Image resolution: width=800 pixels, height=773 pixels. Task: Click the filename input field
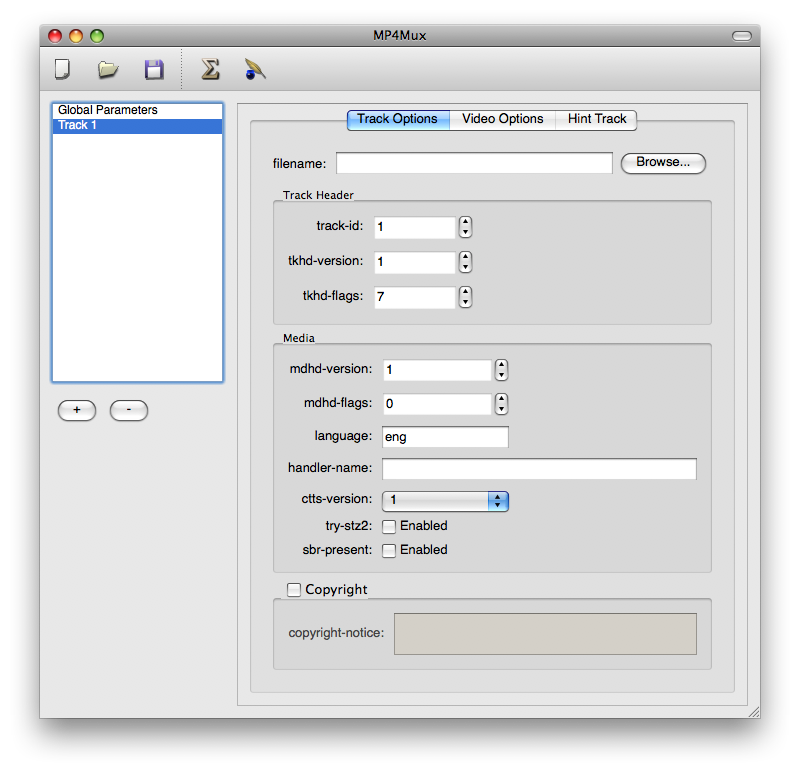tap(474, 163)
